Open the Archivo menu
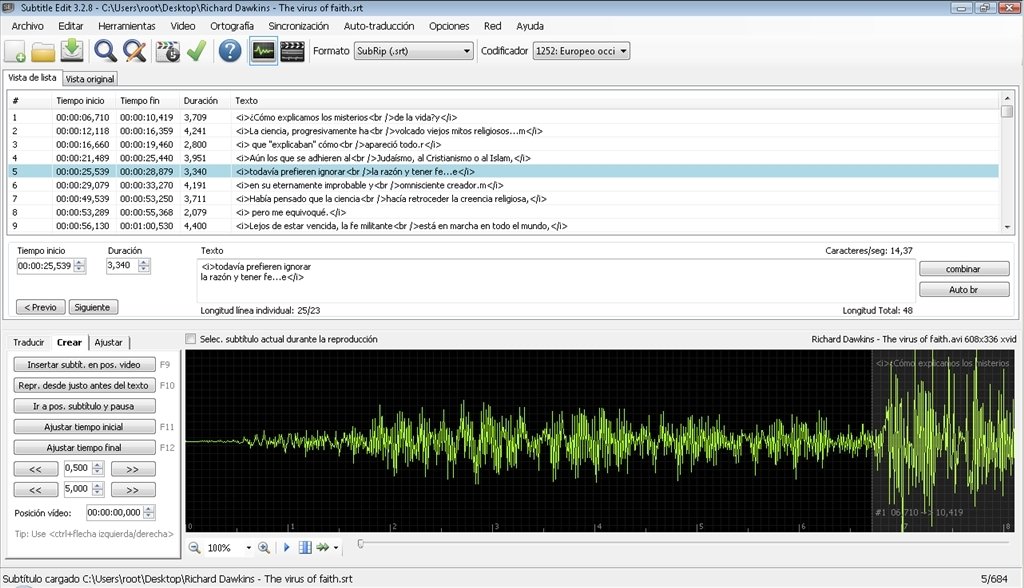1024x588 pixels. coord(27,26)
